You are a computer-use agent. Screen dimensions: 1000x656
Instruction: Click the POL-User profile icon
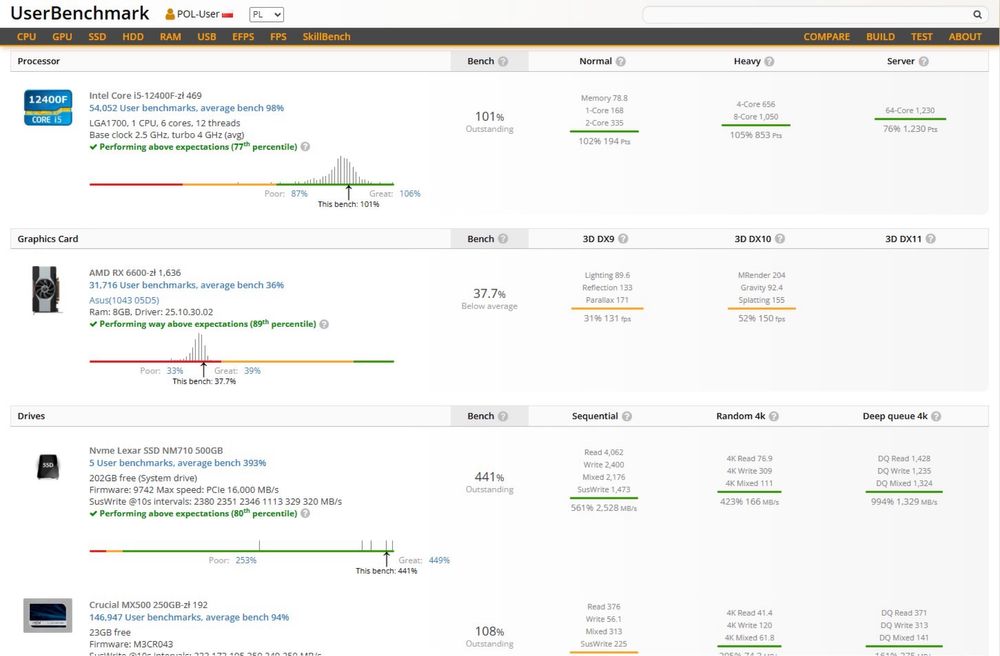tap(170, 14)
